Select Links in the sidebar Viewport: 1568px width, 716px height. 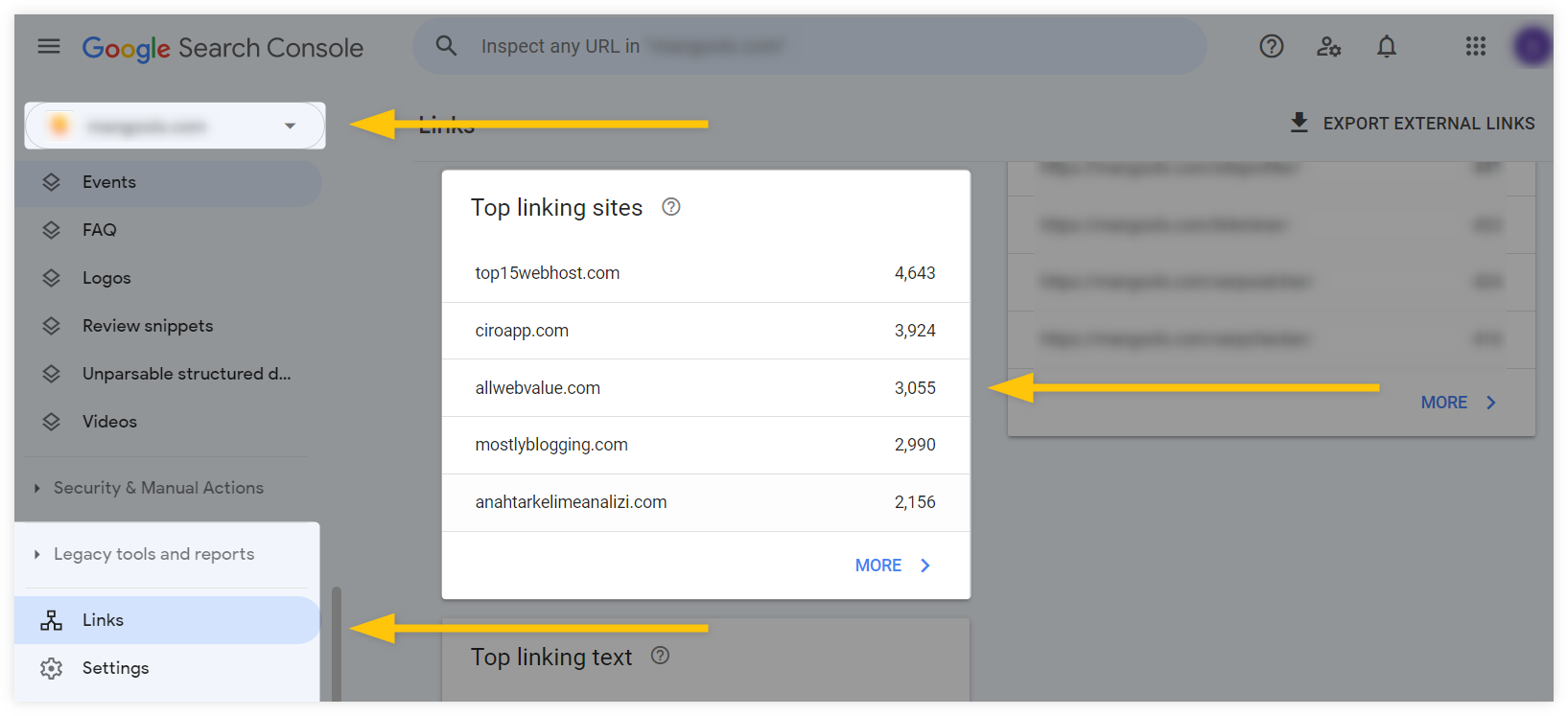coord(168,620)
